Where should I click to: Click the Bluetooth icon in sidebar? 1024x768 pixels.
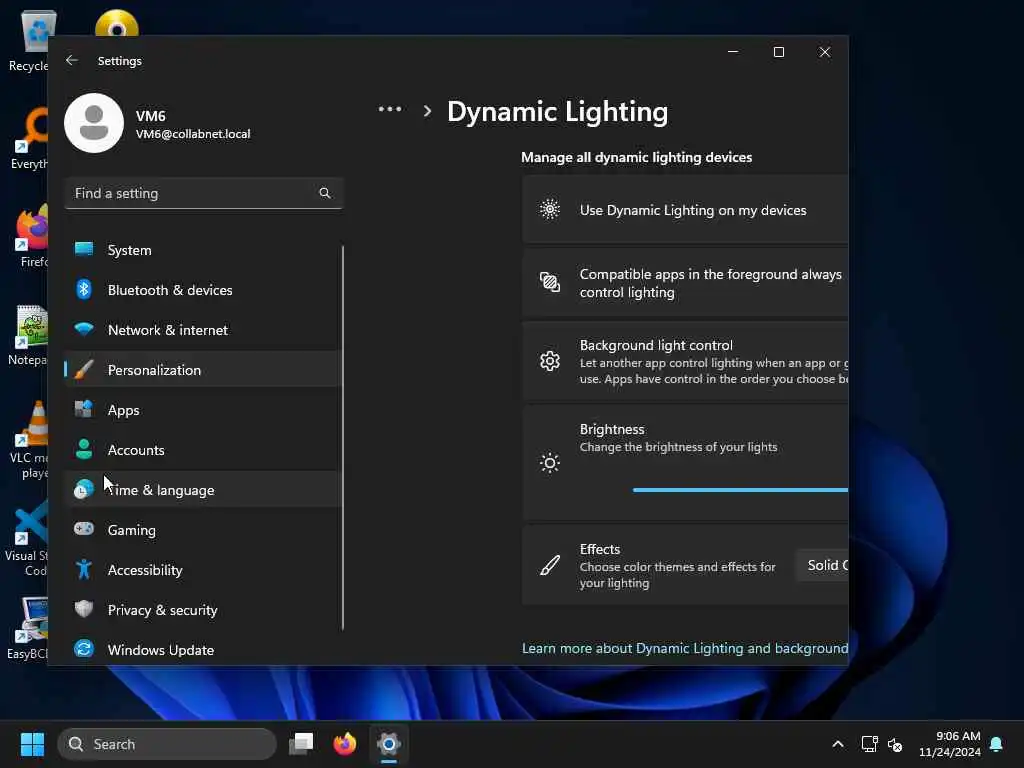pyautogui.click(x=84, y=289)
